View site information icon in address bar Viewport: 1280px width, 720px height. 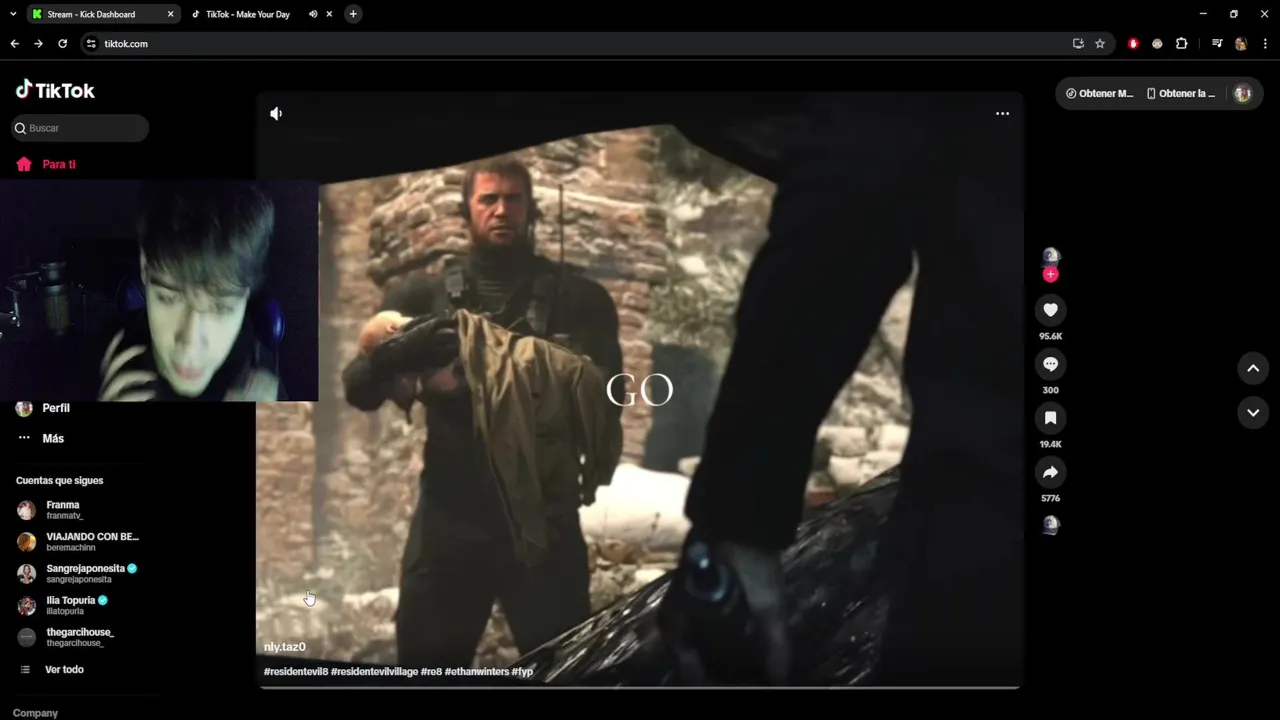(x=91, y=44)
